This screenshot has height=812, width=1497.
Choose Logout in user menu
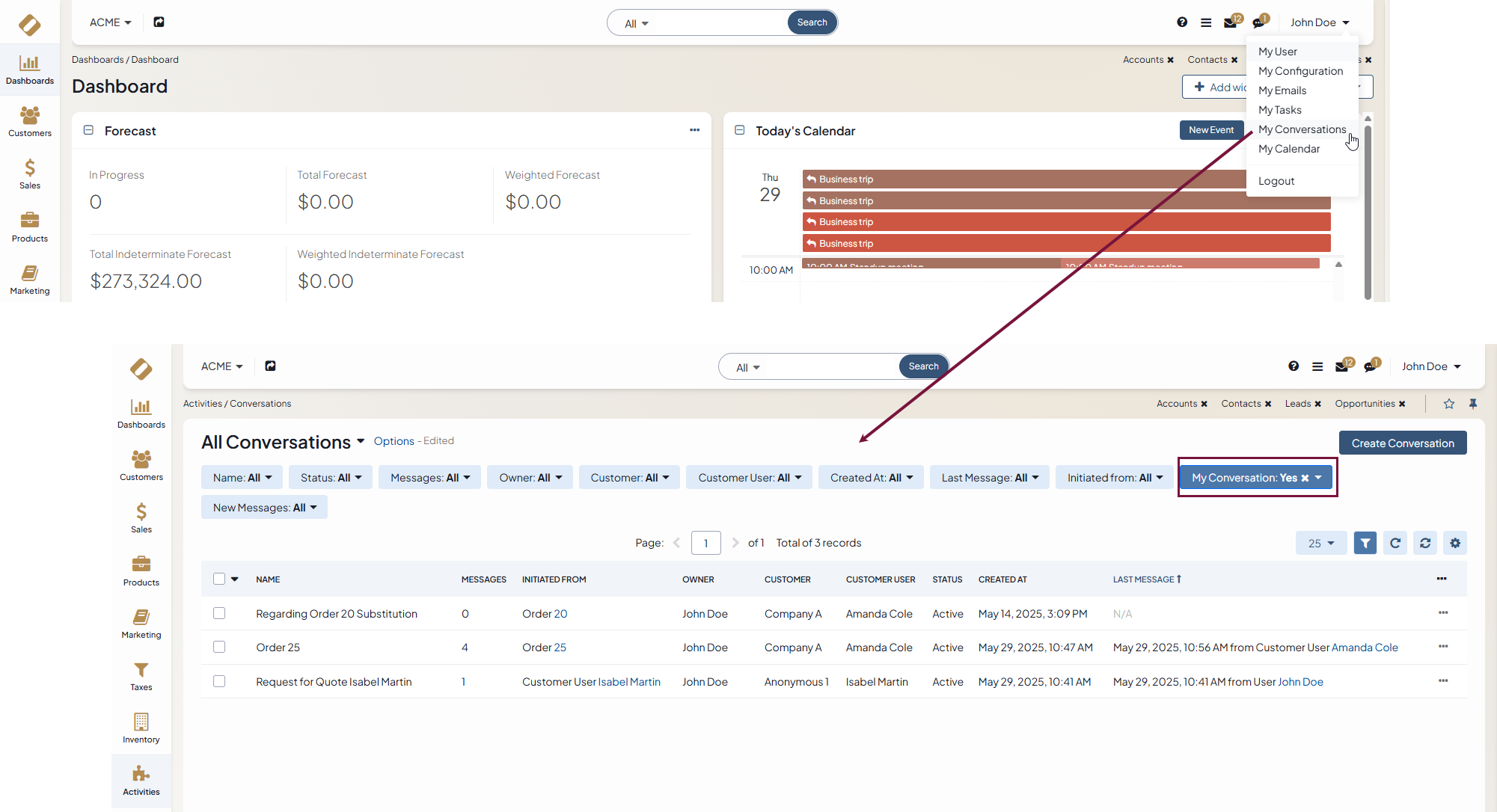tap(1276, 181)
